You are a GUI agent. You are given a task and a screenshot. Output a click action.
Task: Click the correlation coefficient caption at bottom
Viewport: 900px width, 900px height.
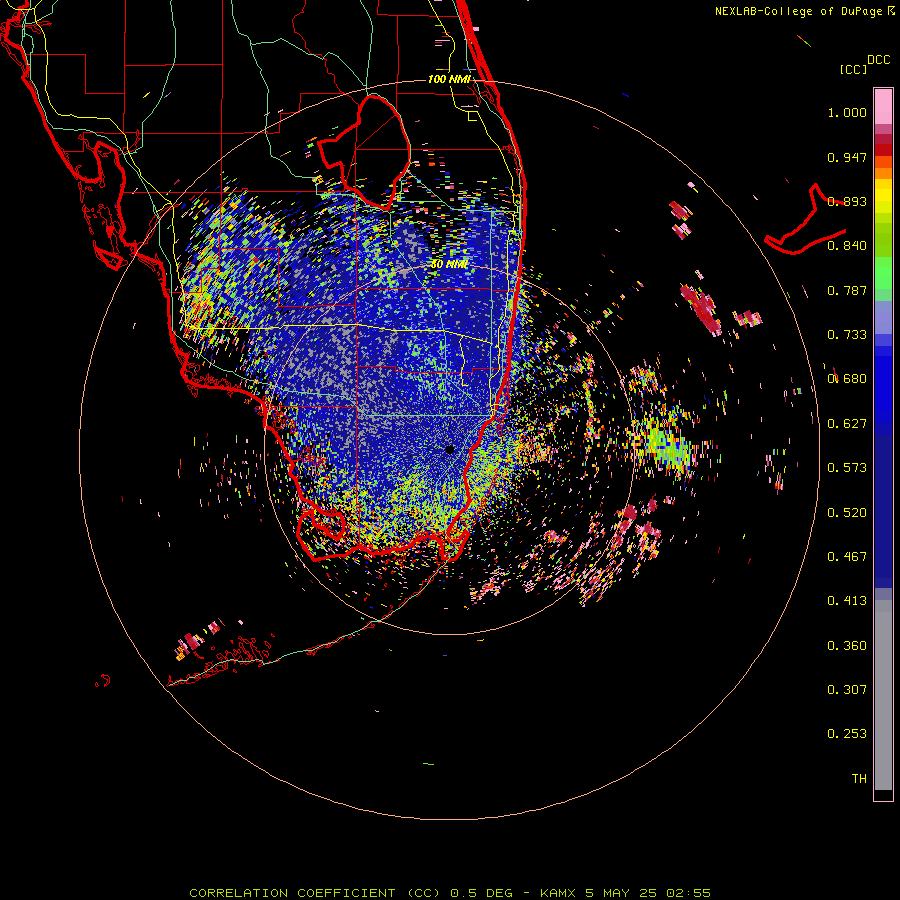(x=450, y=893)
